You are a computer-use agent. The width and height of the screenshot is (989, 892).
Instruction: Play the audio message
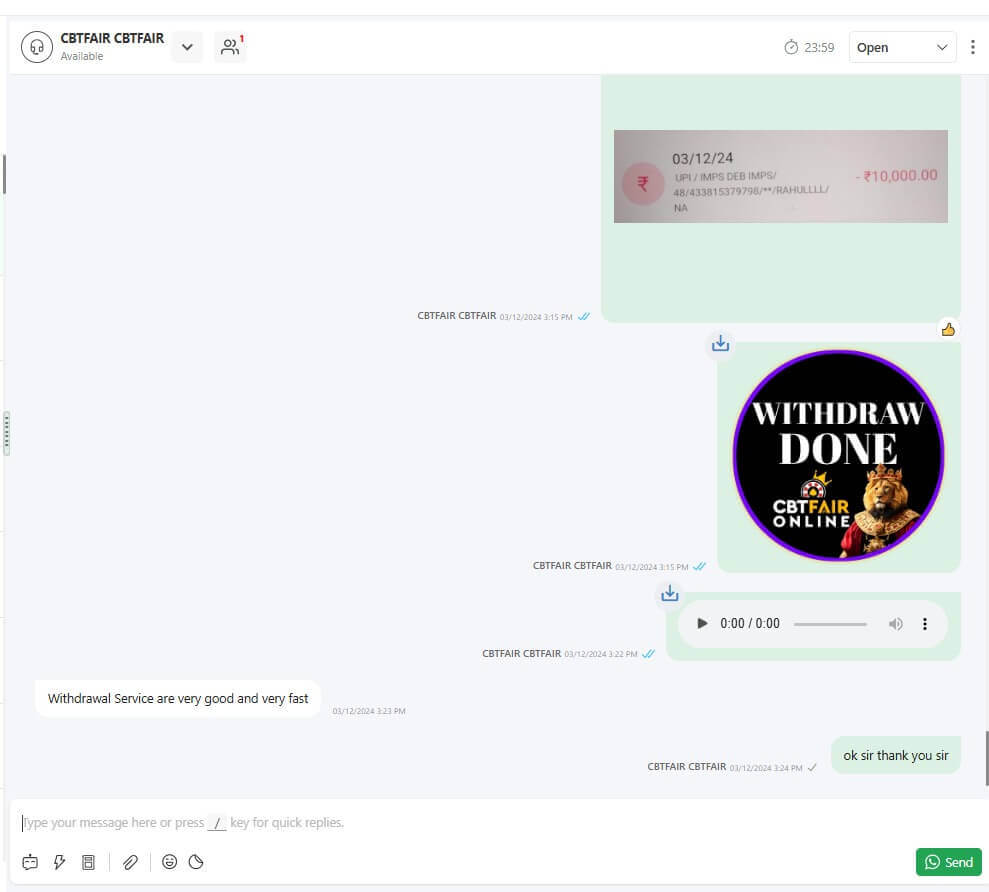coord(702,623)
